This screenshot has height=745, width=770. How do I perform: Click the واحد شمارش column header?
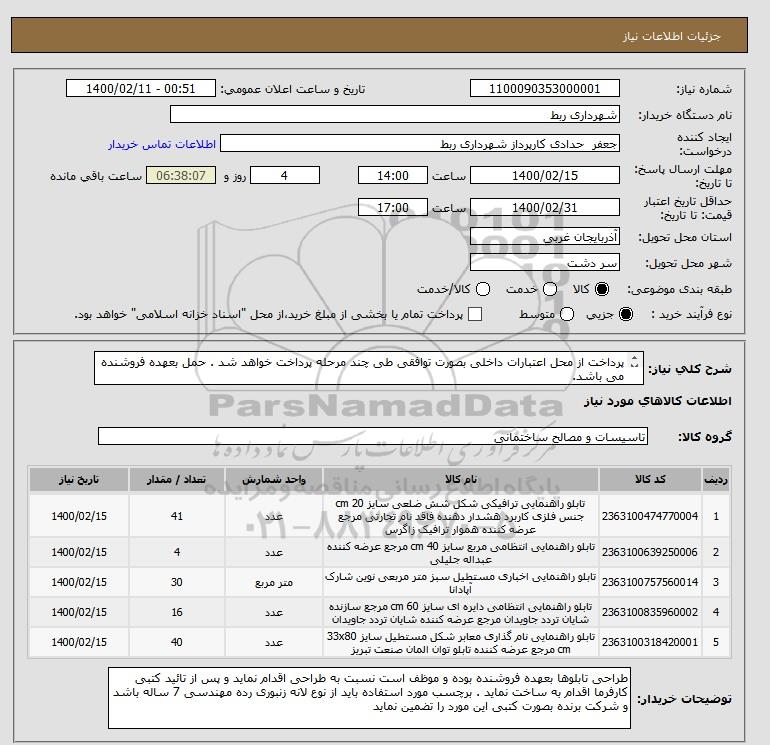(274, 479)
